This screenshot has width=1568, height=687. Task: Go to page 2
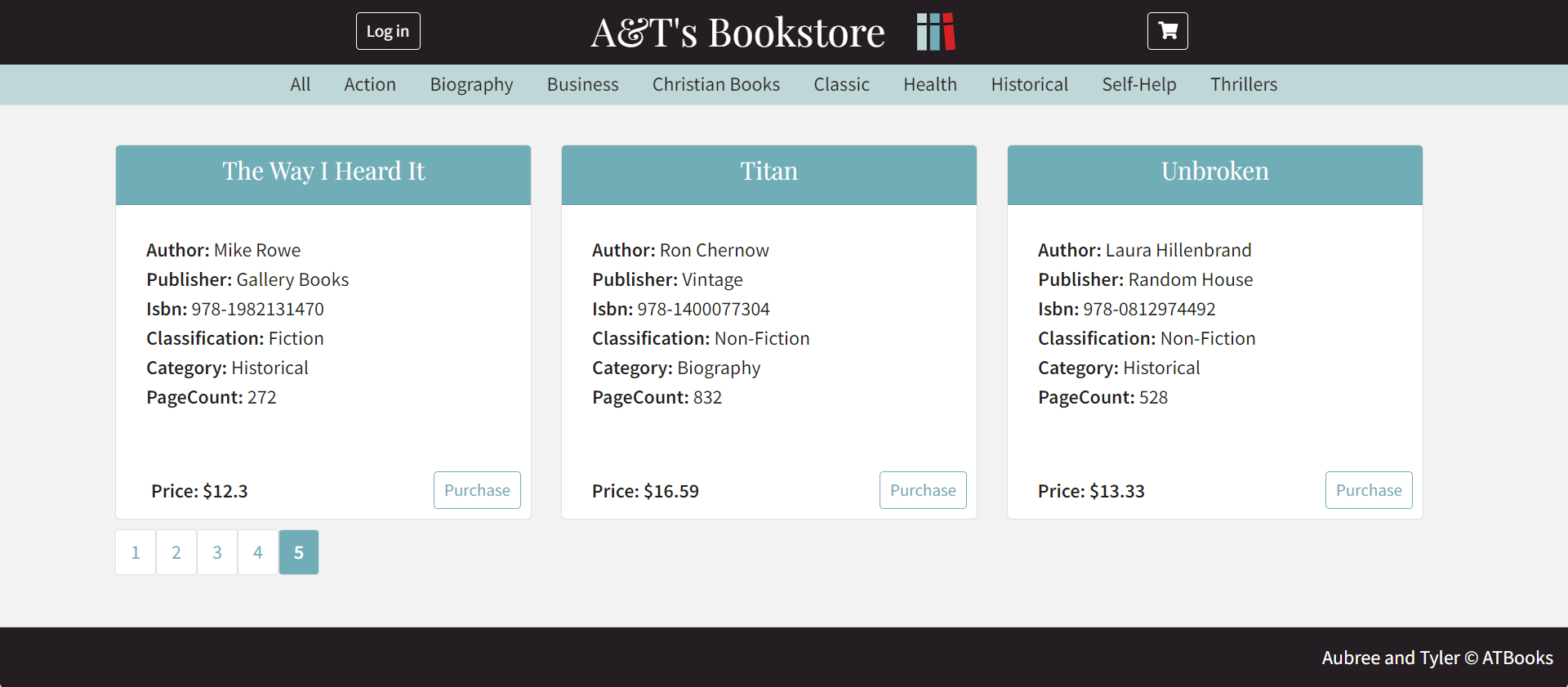(176, 552)
